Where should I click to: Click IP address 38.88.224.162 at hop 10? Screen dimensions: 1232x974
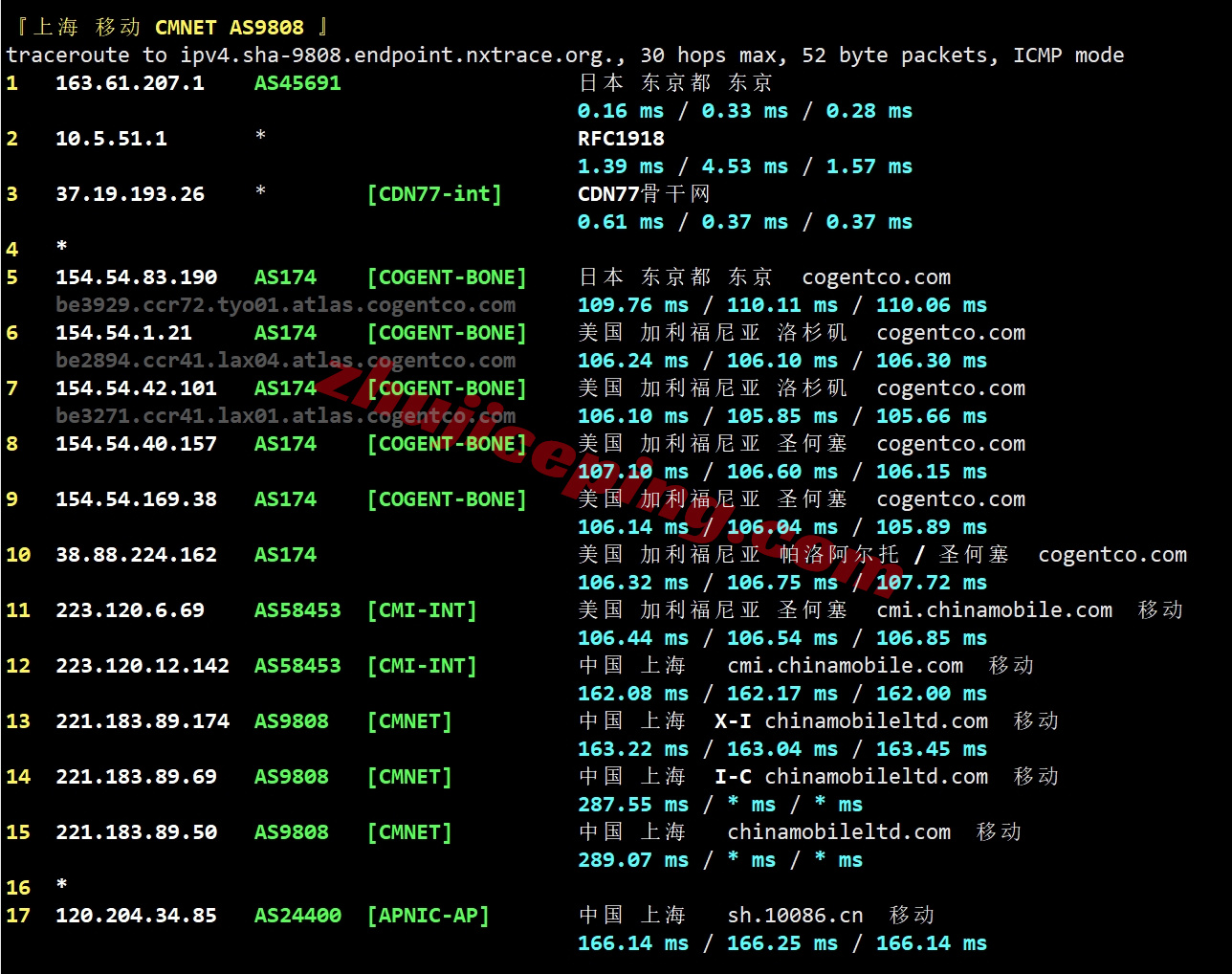pyautogui.click(x=136, y=555)
